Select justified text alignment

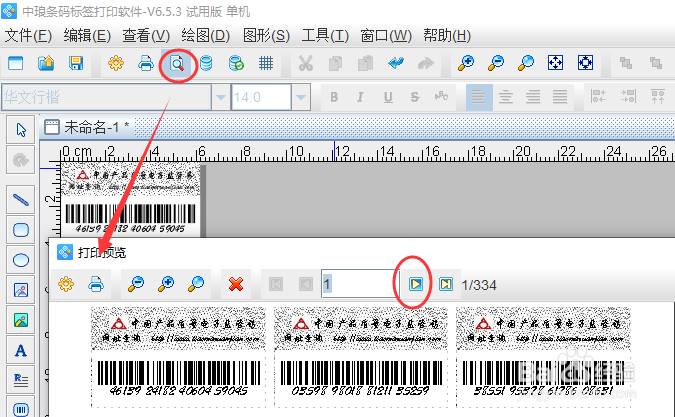560,97
